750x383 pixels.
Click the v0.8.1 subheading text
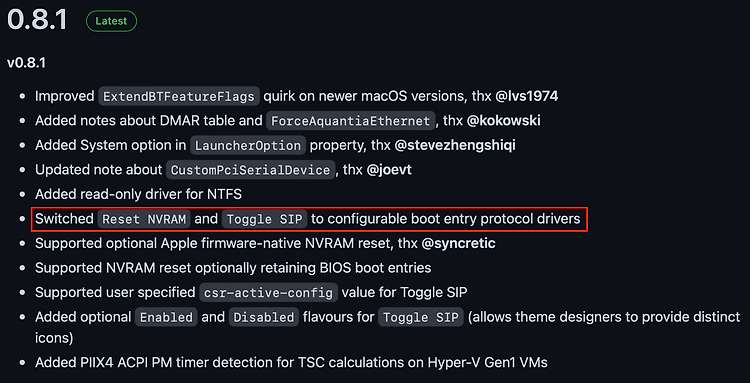[26, 63]
